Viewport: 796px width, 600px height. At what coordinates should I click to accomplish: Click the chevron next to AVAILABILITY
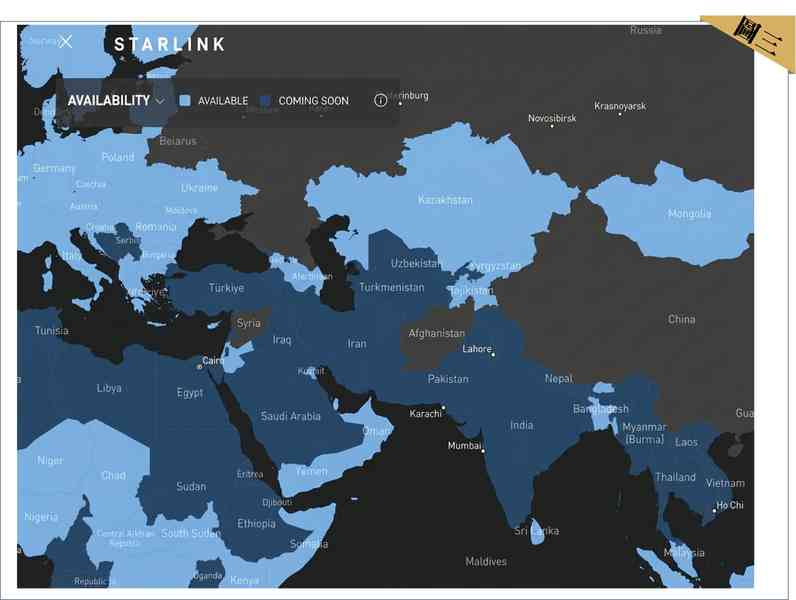coord(160,101)
